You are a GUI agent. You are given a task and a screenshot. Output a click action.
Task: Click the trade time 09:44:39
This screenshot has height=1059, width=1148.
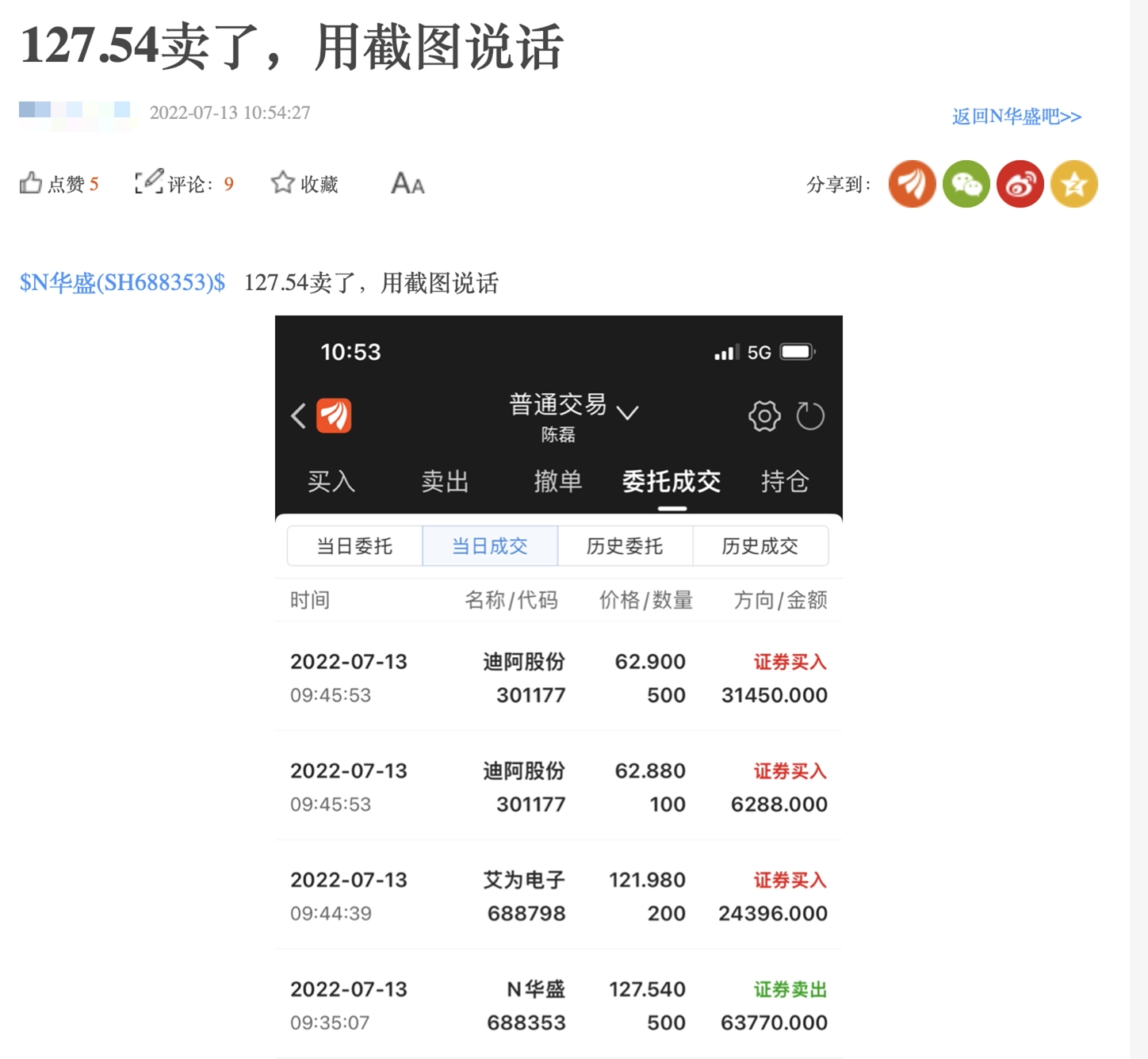(x=331, y=913)
